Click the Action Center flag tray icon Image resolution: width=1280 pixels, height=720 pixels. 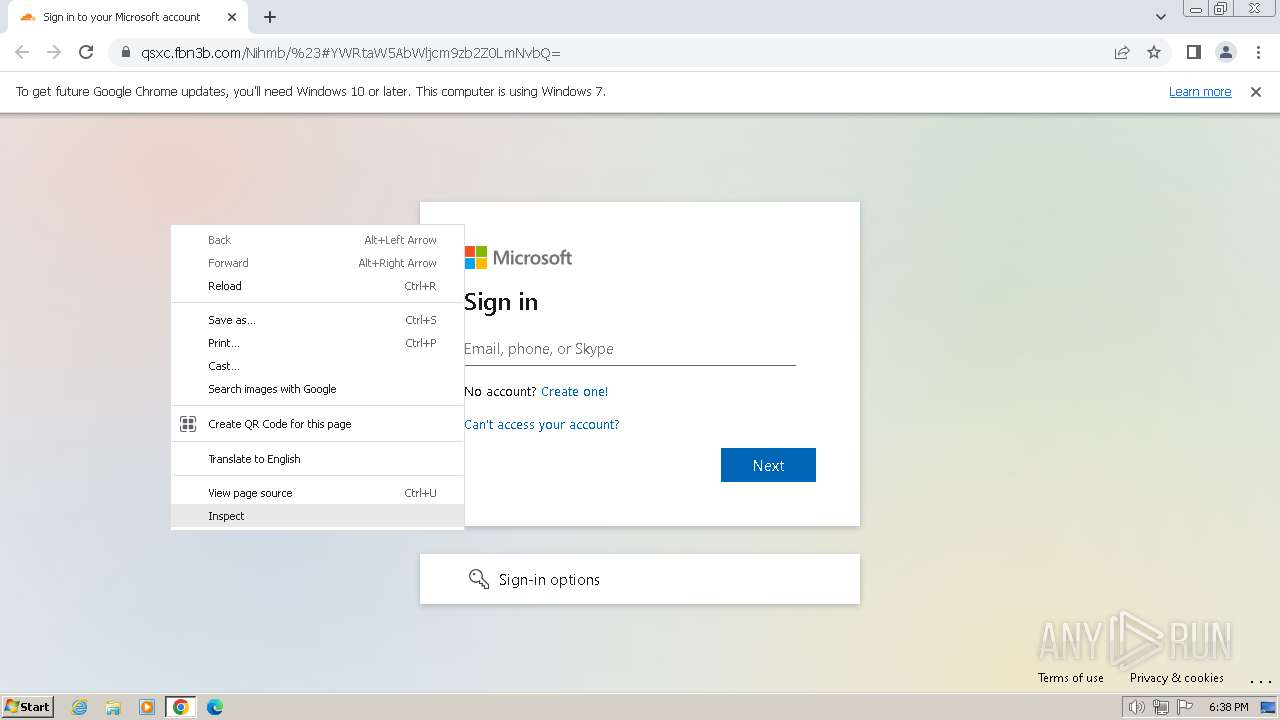point(1185,707)
